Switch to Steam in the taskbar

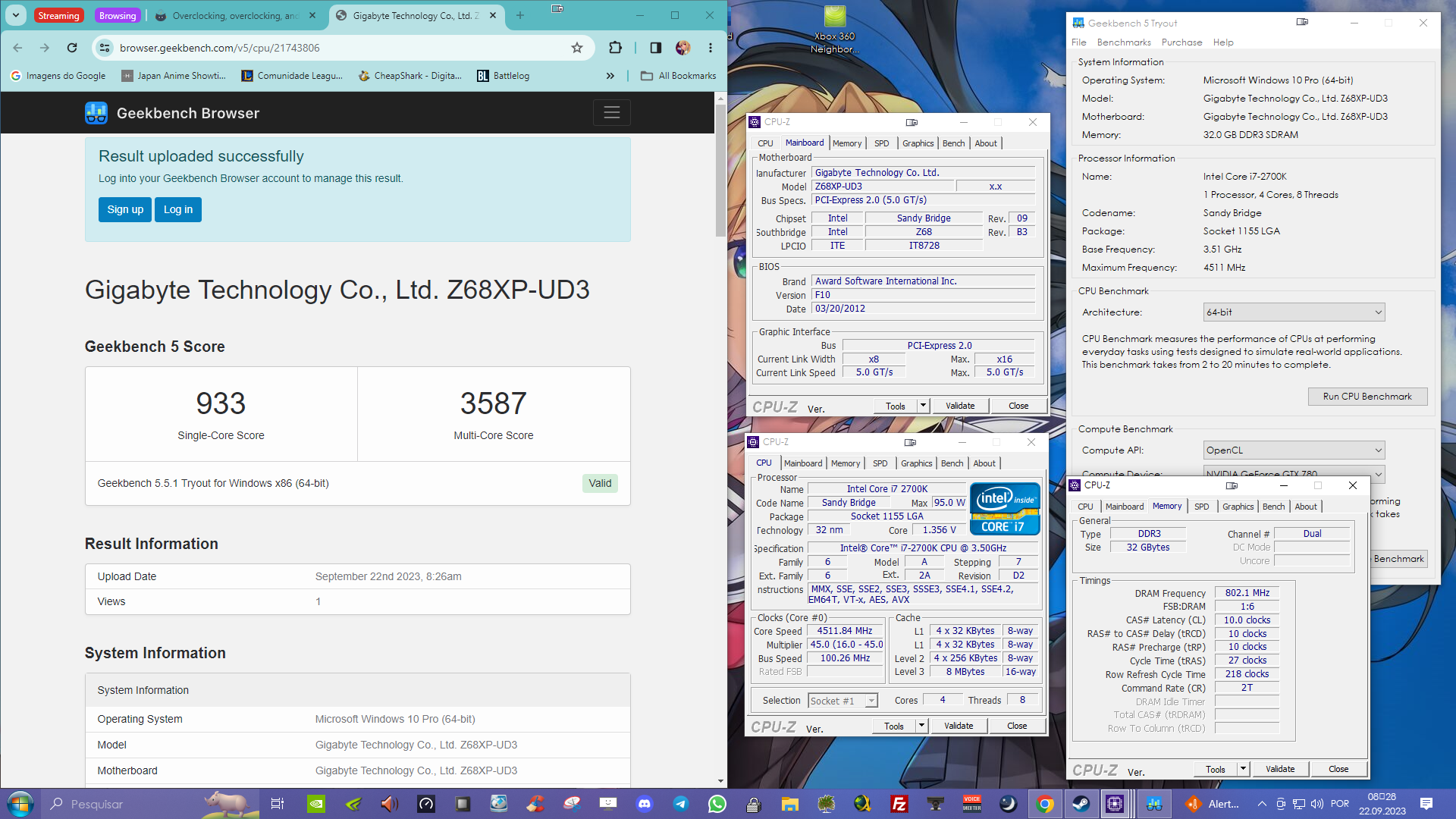tap(1081, 804)
